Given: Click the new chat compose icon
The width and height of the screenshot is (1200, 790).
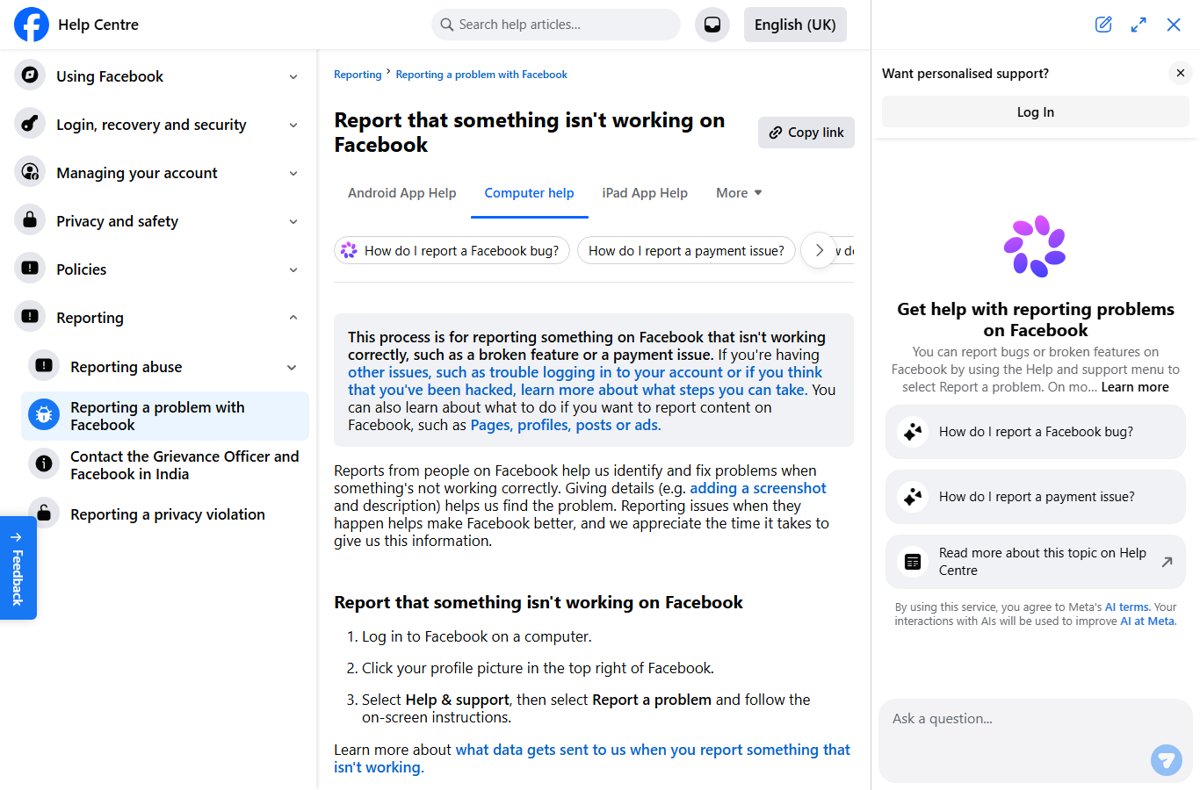Looking at the screenshot, I should [x=1103, y=25].
